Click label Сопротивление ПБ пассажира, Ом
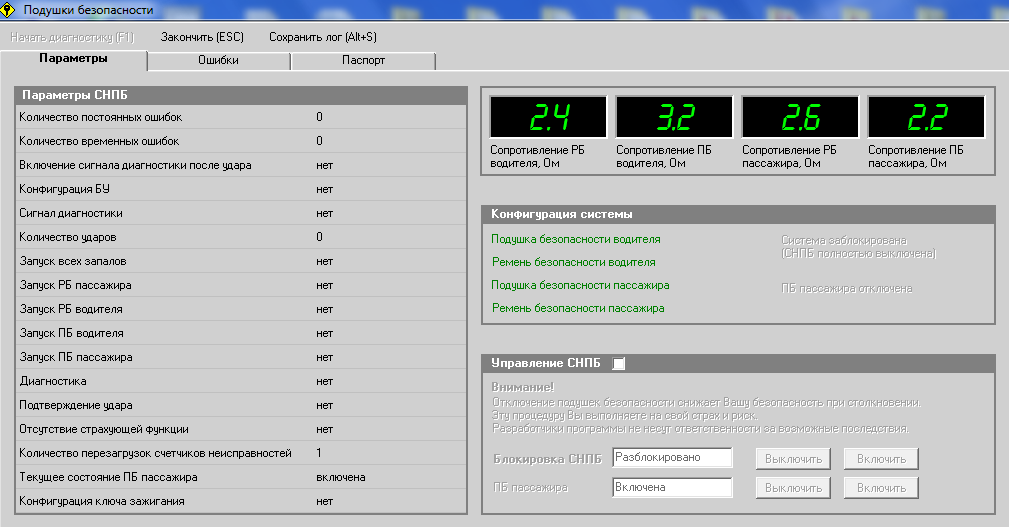This screenshot has height=527, width=1009. click(x=916, y=156)
